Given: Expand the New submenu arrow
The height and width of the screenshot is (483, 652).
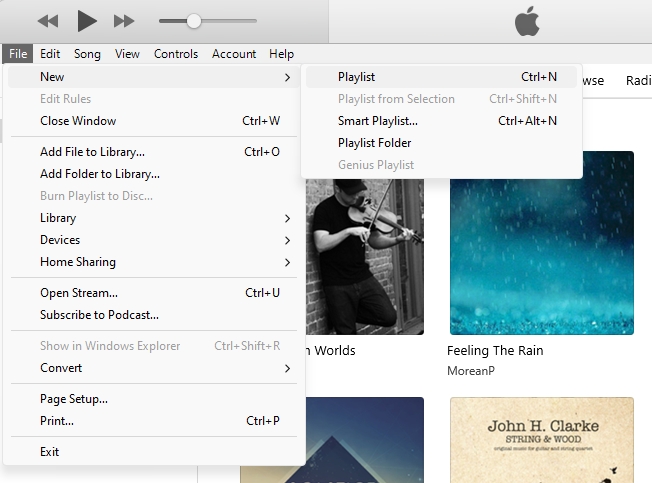Looking at the screenshot, I should 287,77.
